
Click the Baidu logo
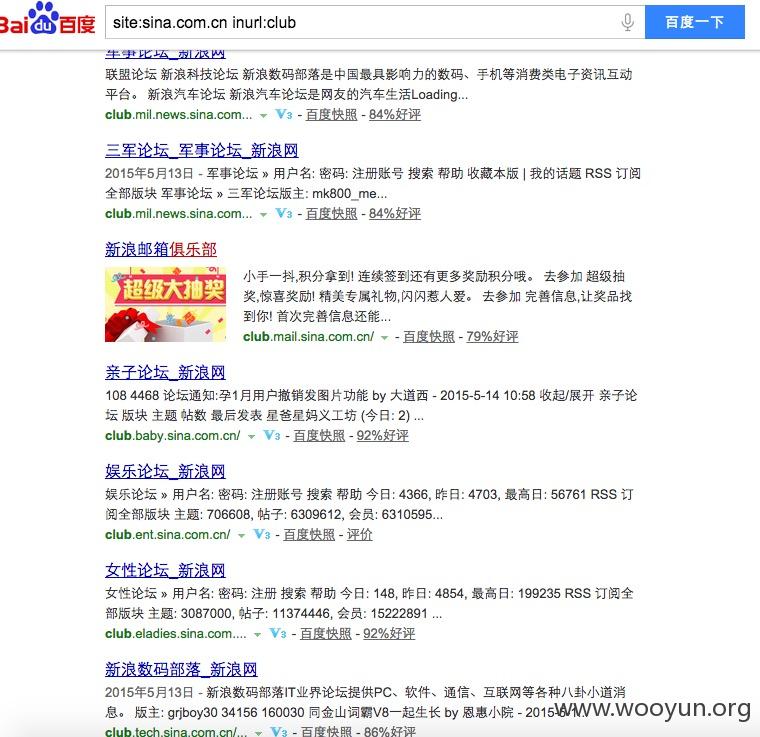coord(47,19)
